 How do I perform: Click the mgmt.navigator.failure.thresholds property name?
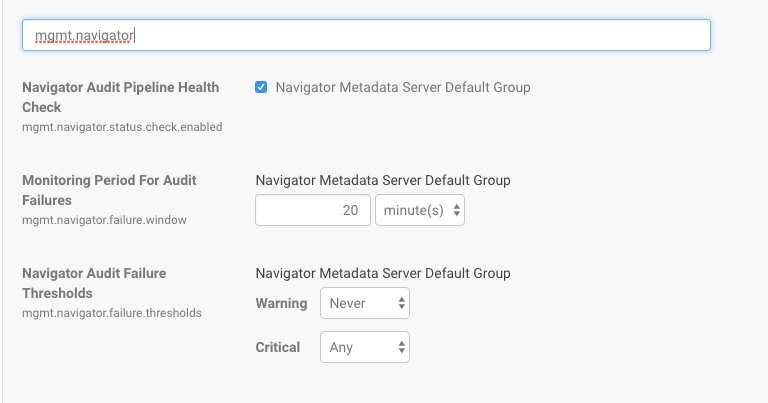click(112, 313)
